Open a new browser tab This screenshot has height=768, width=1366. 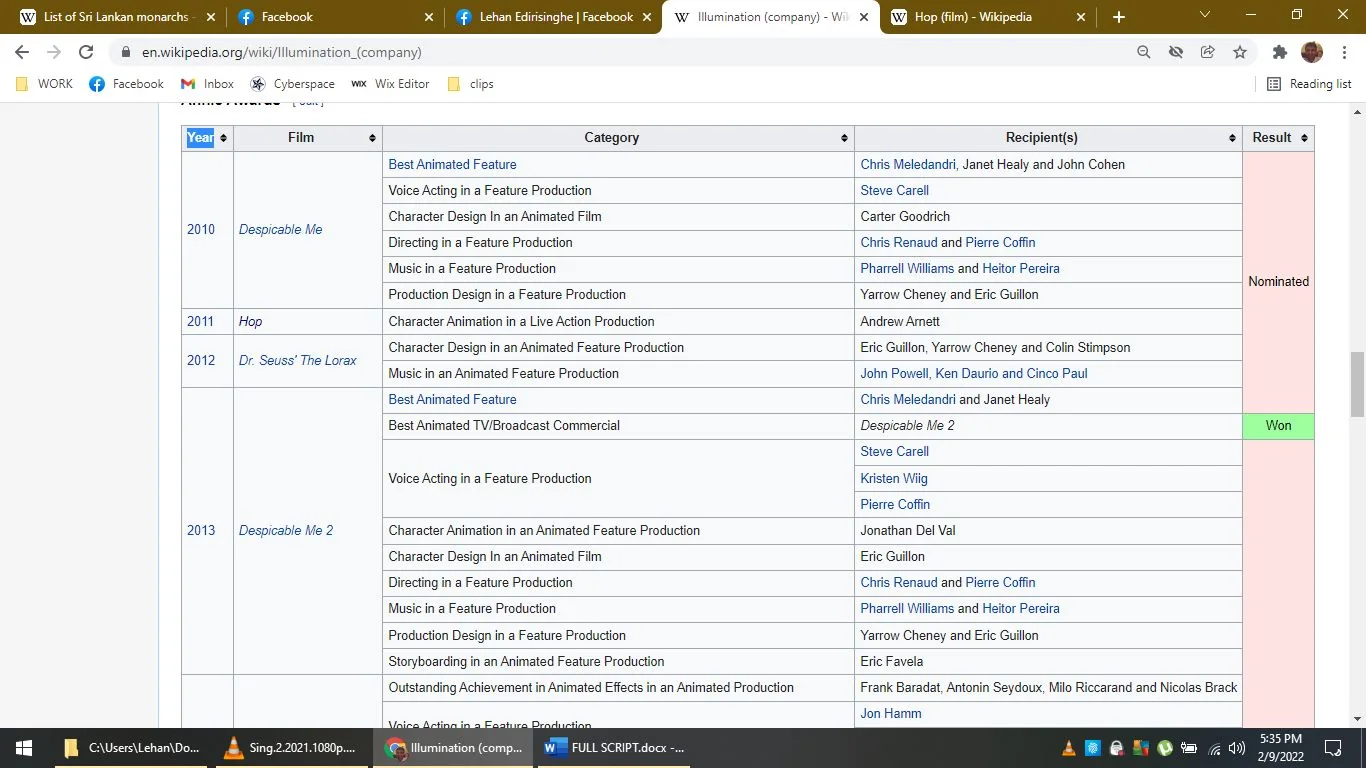[1119, 17]
